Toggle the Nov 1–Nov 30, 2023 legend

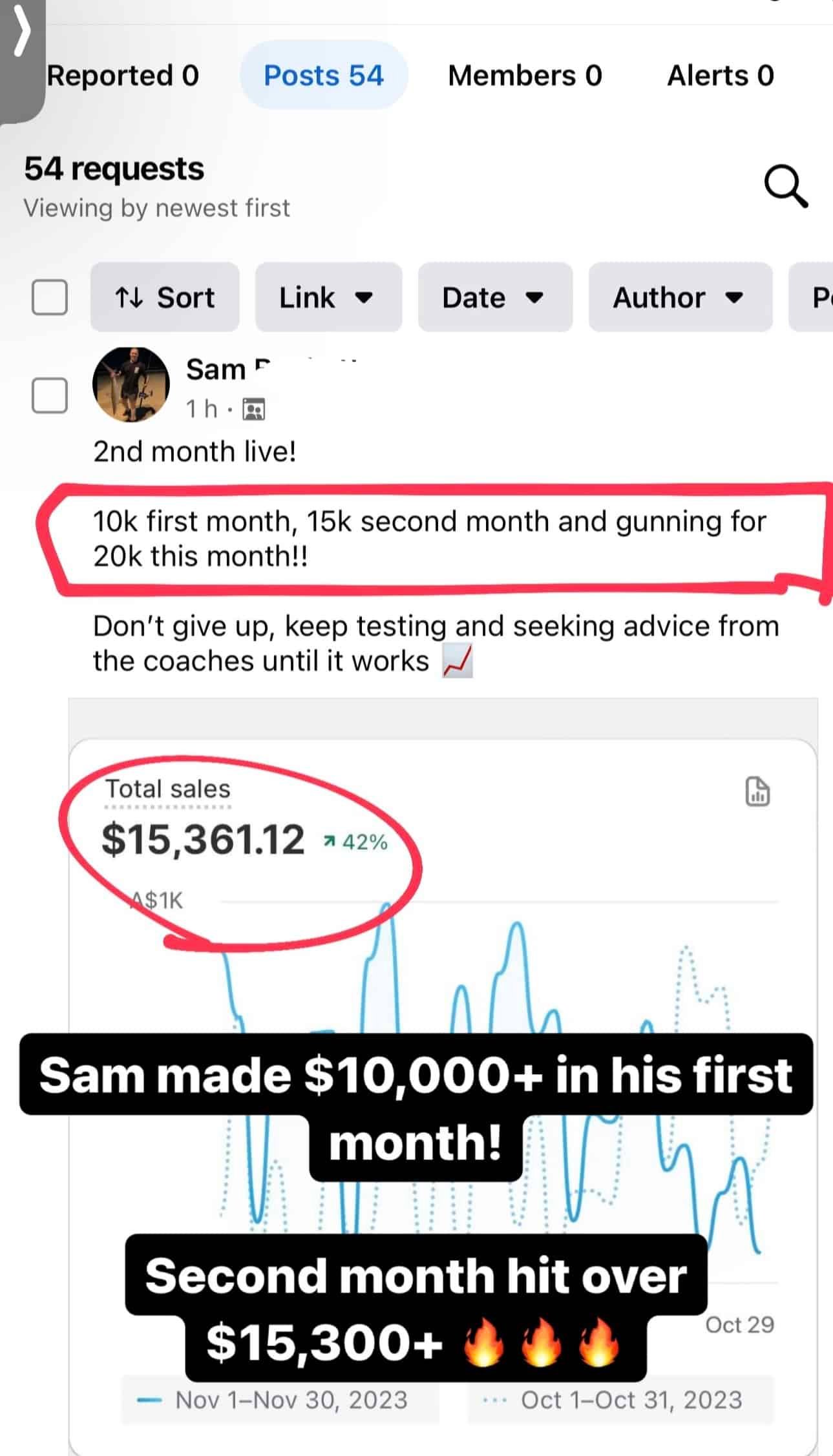coord(280,1400)
